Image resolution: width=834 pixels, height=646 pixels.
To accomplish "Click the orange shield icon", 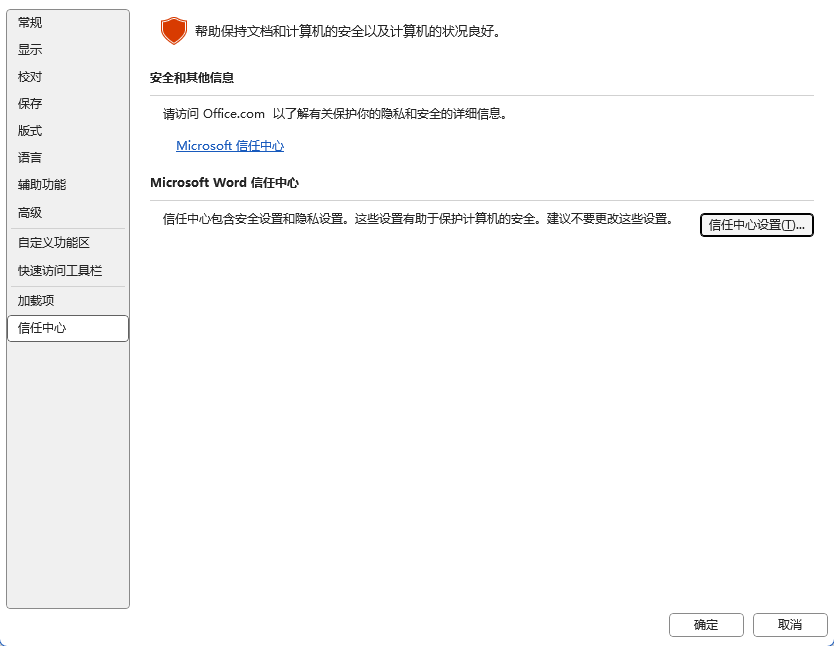I will click(x=174, y=31).
